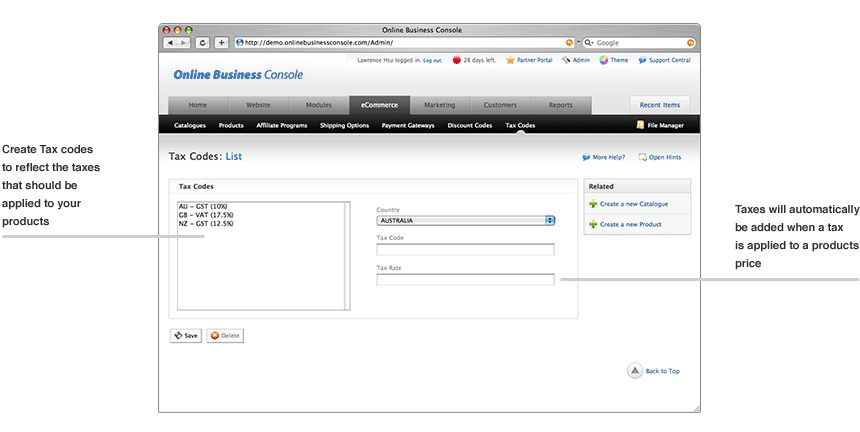Click the Back to Top arrow icon
Screen dimensions: 860x432
634,370
